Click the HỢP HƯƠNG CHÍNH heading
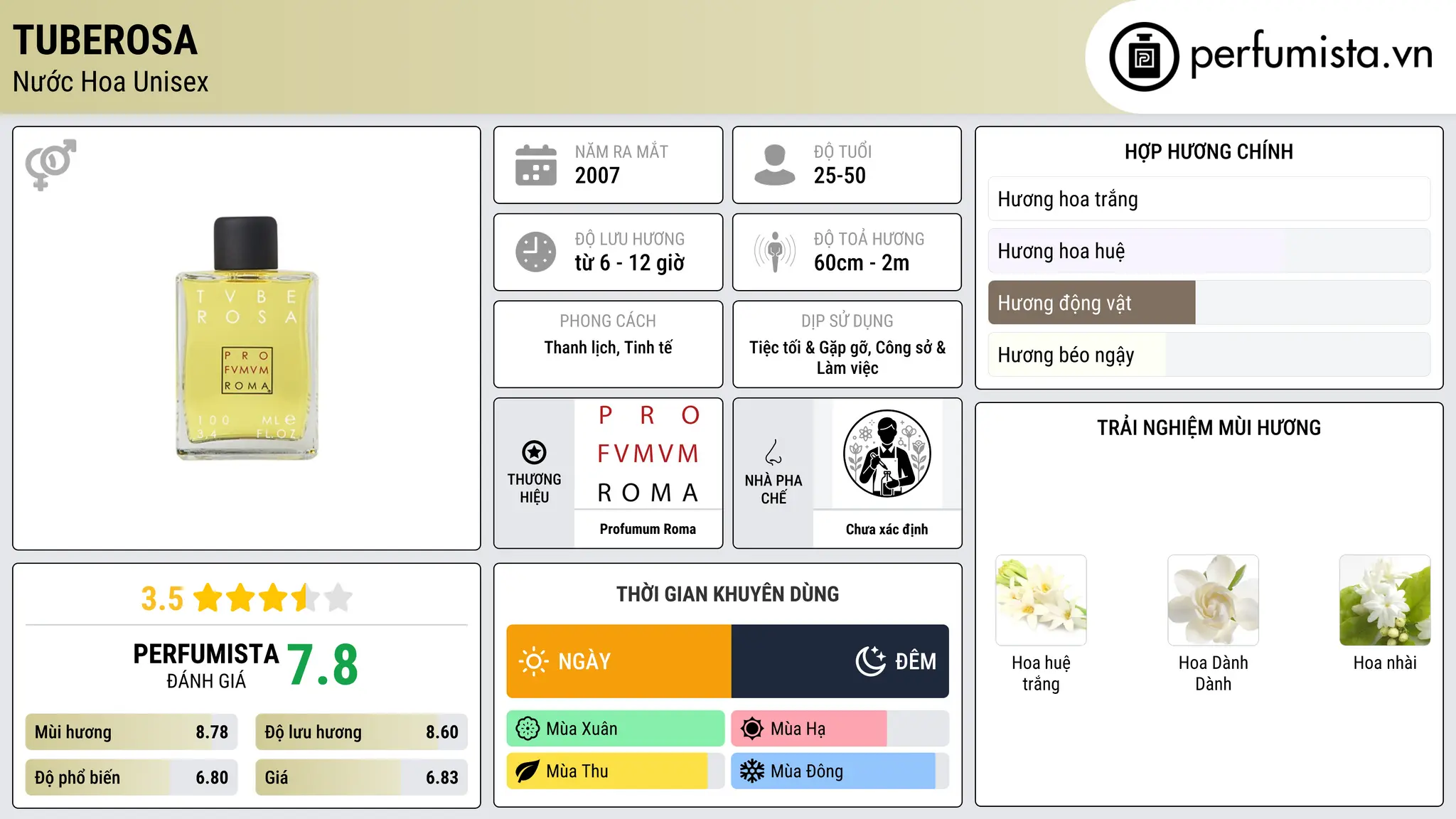 pos(1209,151)
